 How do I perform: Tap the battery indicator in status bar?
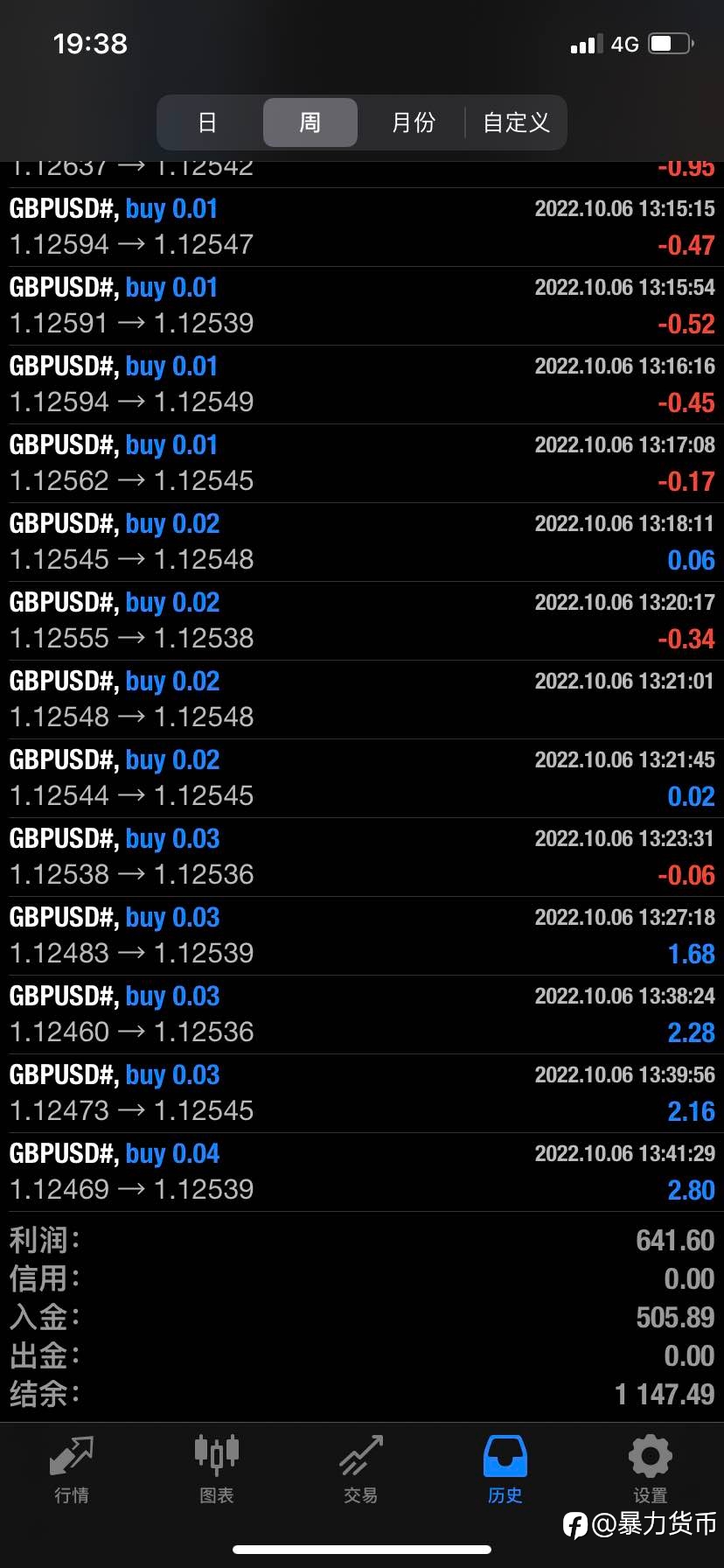click(672, 44)
